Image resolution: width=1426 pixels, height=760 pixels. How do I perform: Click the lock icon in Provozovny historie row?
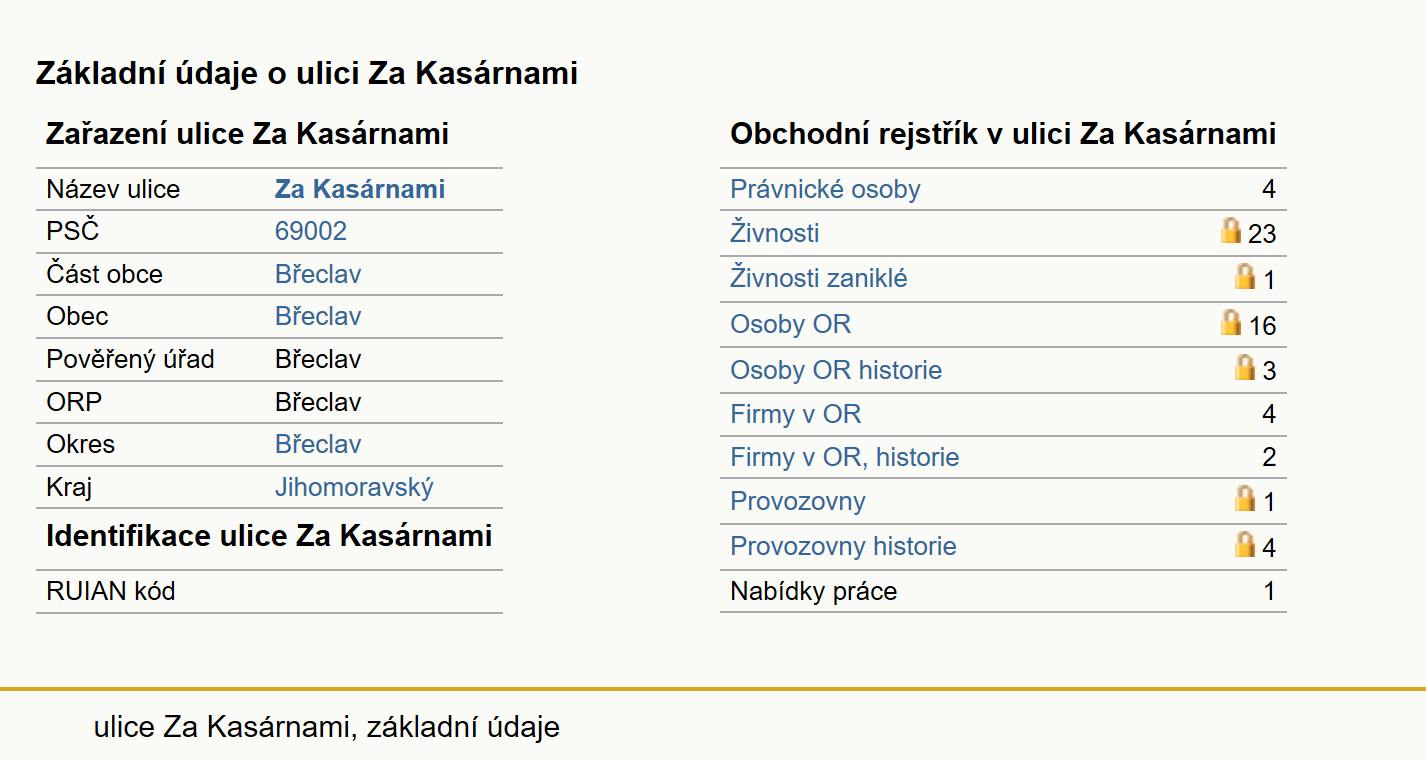tap(1245, 544)
